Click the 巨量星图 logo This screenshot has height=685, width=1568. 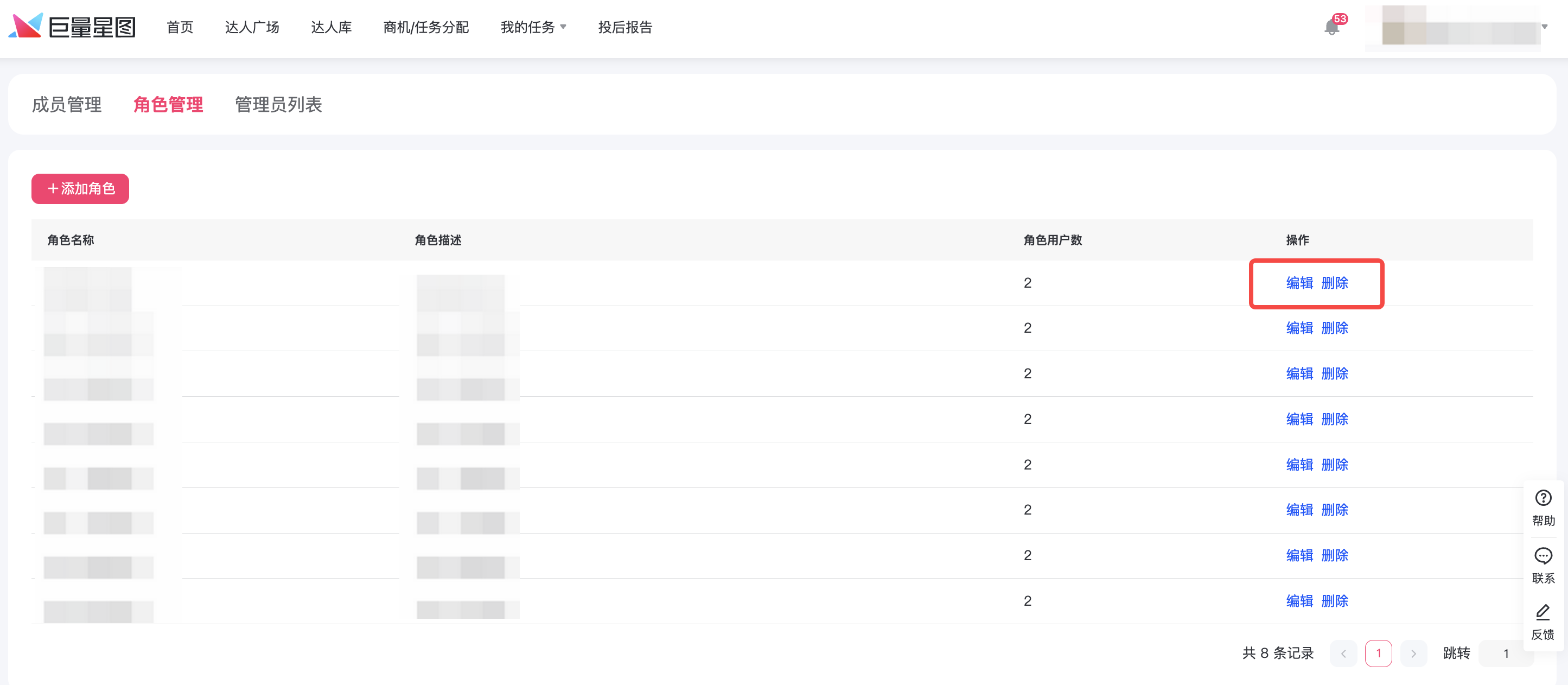point(72,27)
